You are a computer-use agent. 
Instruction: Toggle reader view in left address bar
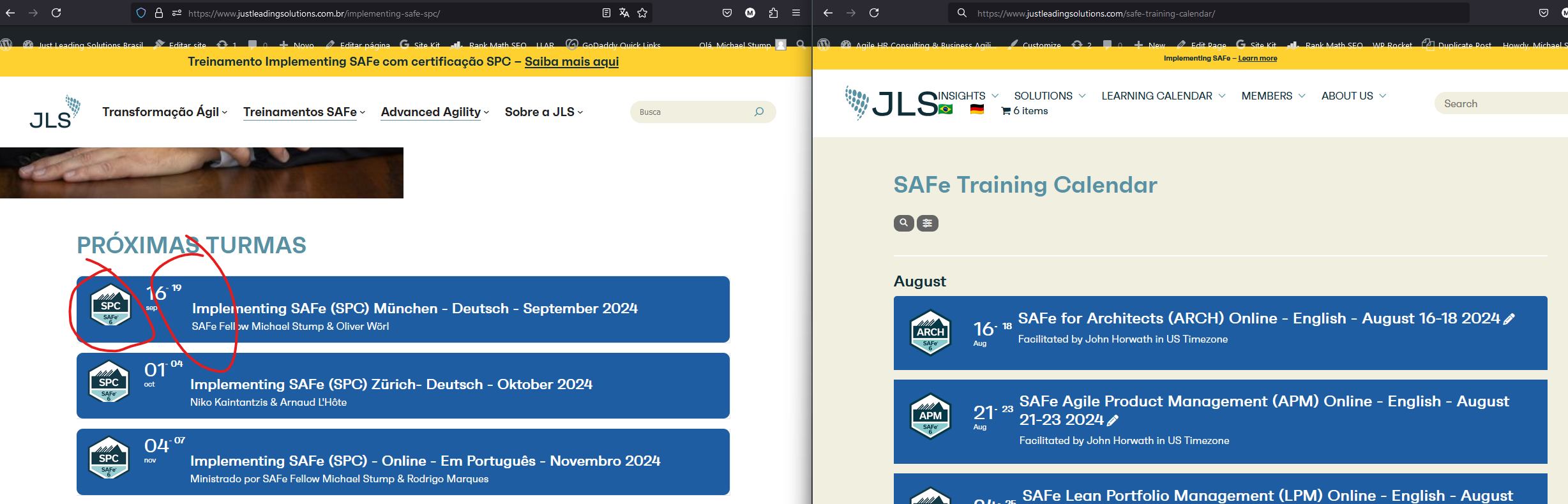(607, 13)
